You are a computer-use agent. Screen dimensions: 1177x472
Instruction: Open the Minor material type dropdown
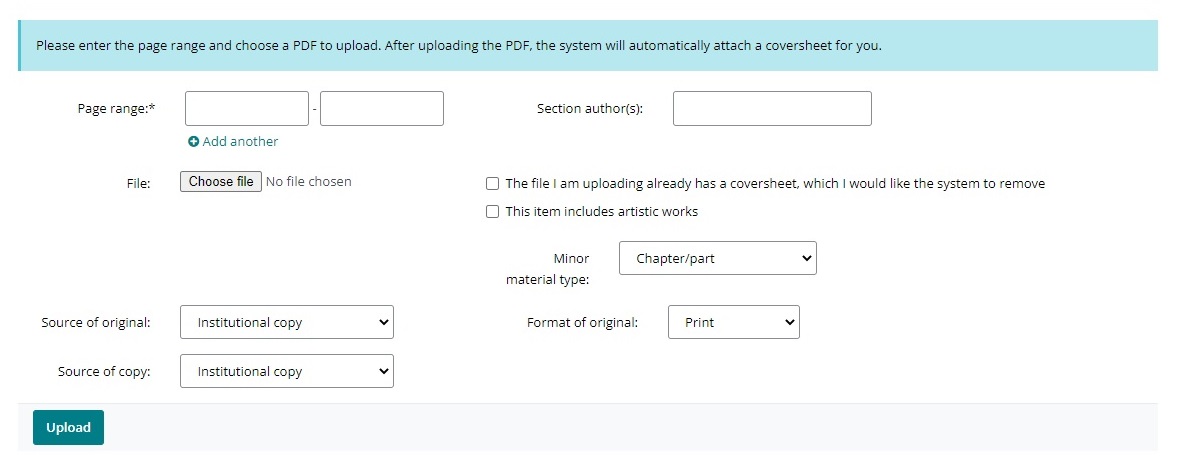point(718,259)
